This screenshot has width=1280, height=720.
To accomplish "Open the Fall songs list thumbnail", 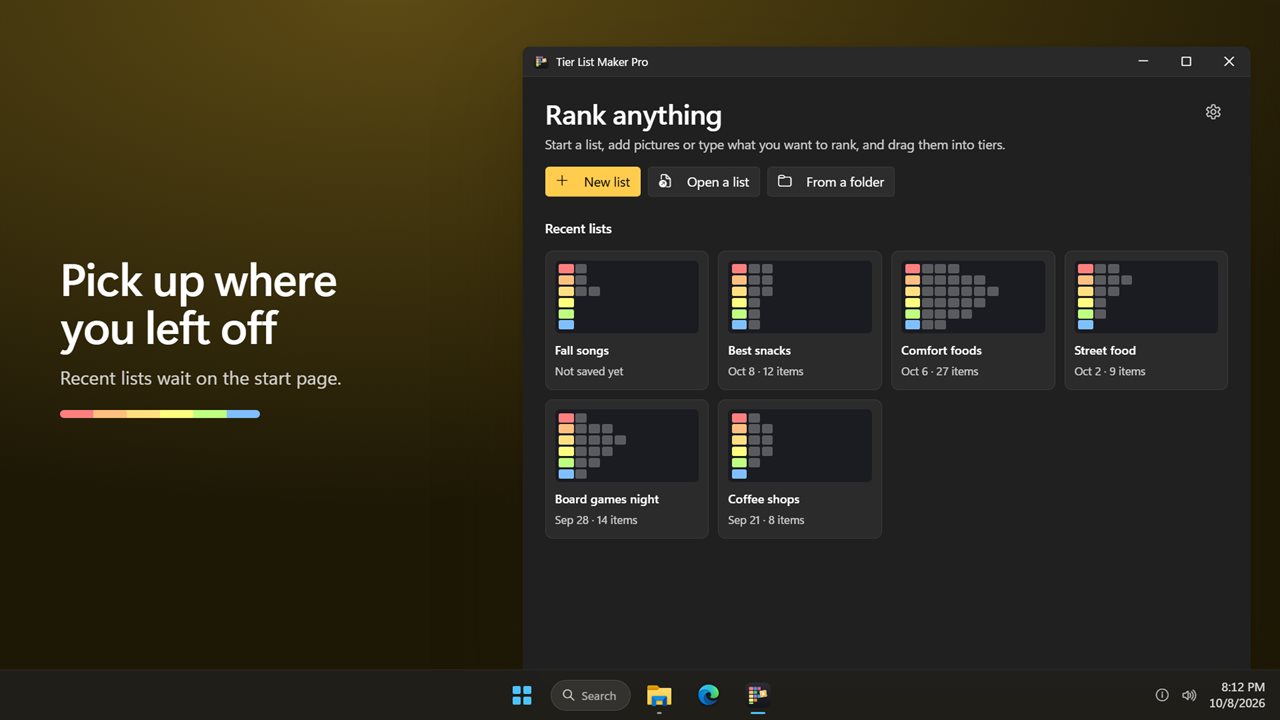I will (627, 297).
